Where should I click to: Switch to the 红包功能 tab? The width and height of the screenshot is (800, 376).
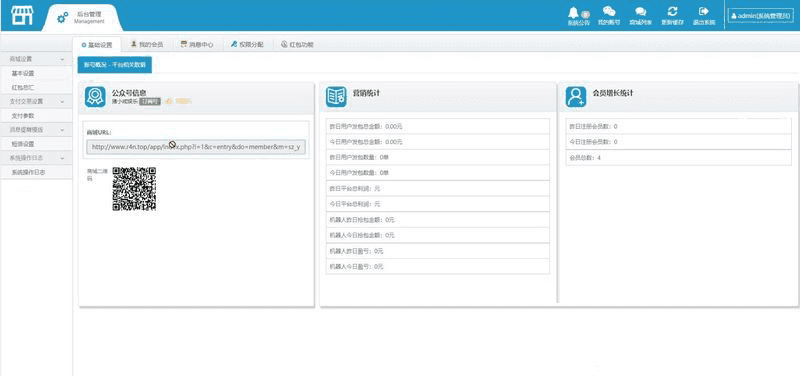tap(297, 45)
